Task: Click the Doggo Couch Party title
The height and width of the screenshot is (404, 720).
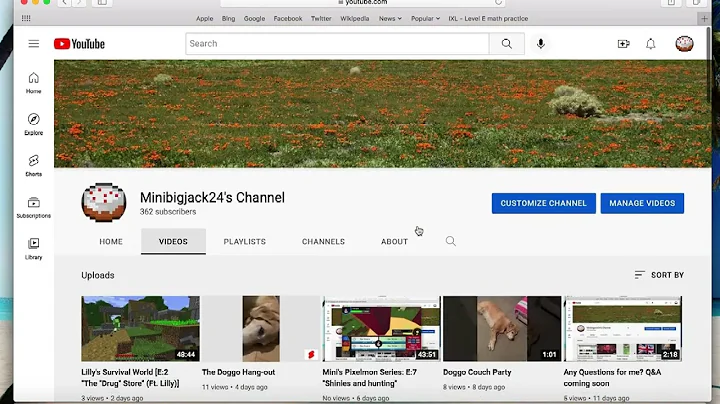Action: 477,372
